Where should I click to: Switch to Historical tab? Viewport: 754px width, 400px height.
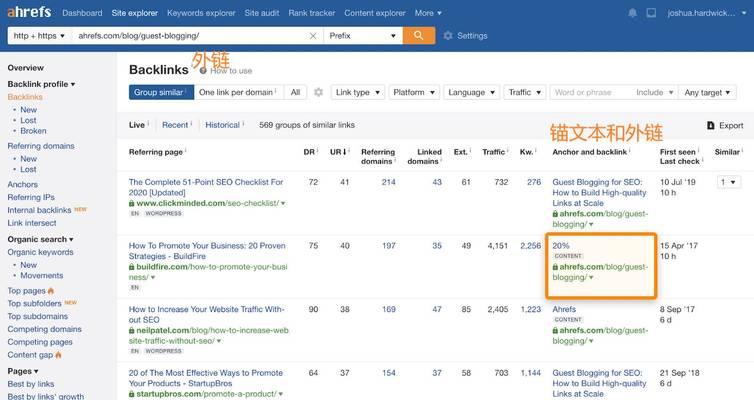point(222,125)
